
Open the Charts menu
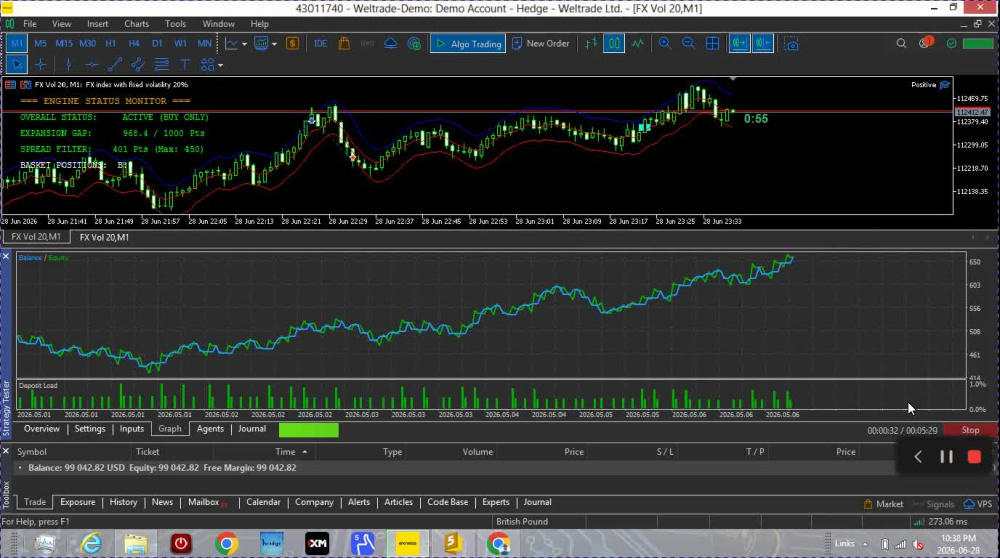(x=136, y=24)
